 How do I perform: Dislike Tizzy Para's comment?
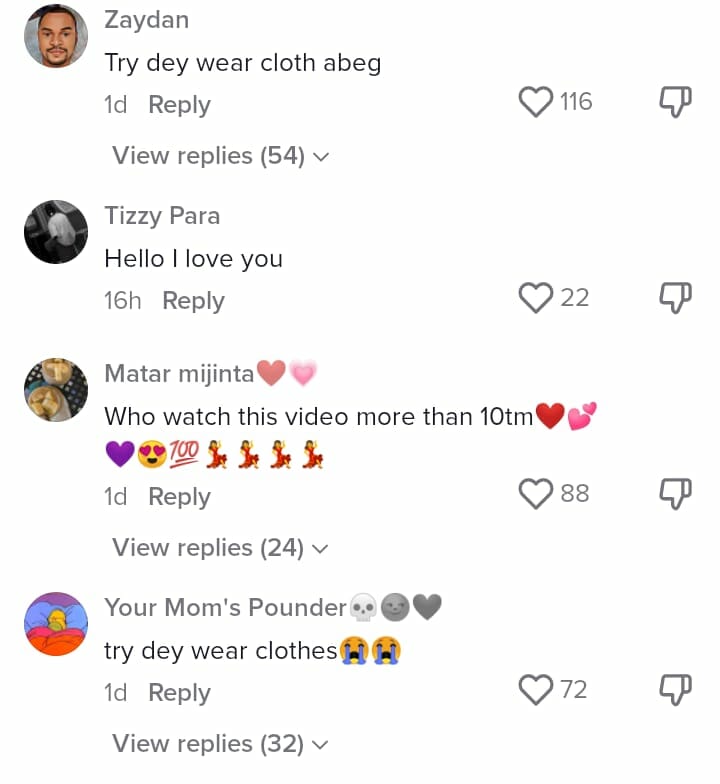click(676, 298)
